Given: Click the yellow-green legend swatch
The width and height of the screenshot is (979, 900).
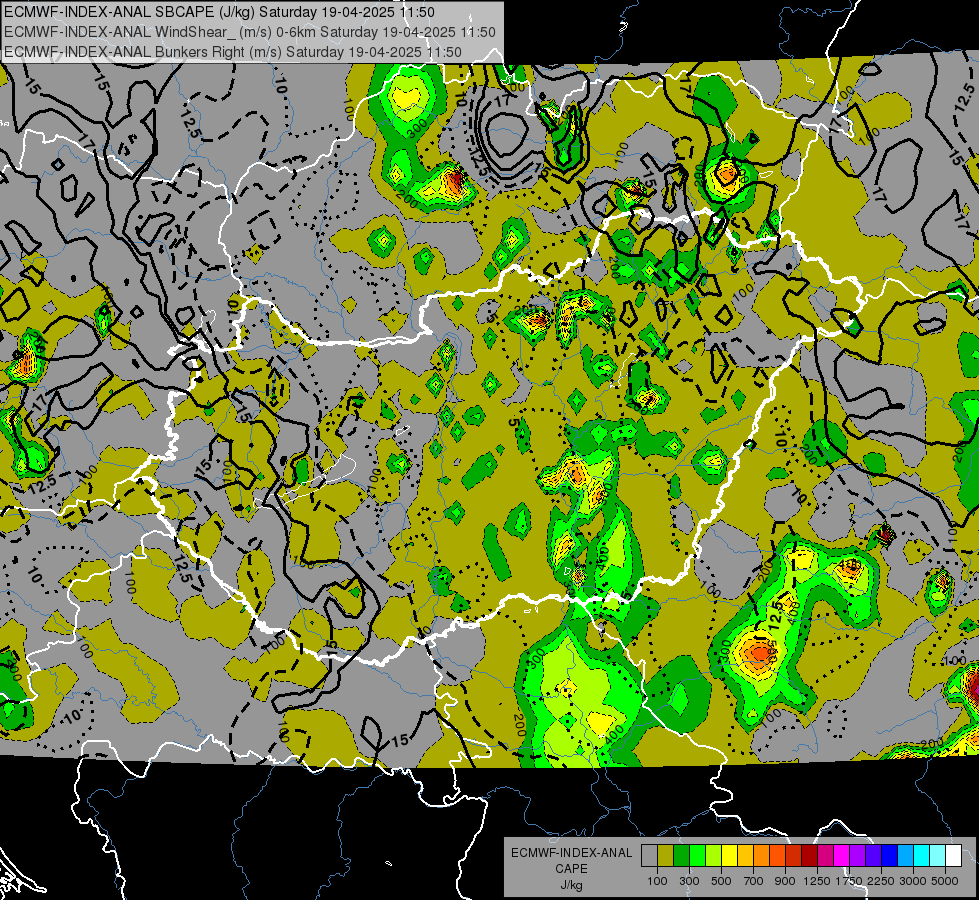Looking at the screenshot, I should tap(714, 856).
